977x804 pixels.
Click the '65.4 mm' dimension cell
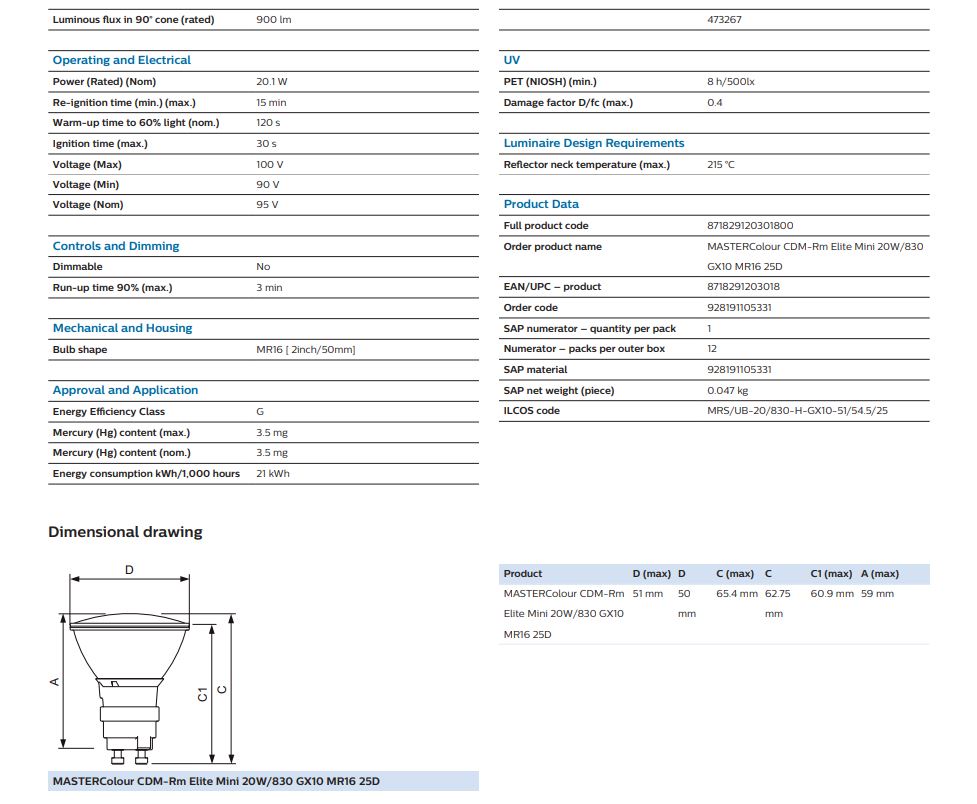coord(737,594)
